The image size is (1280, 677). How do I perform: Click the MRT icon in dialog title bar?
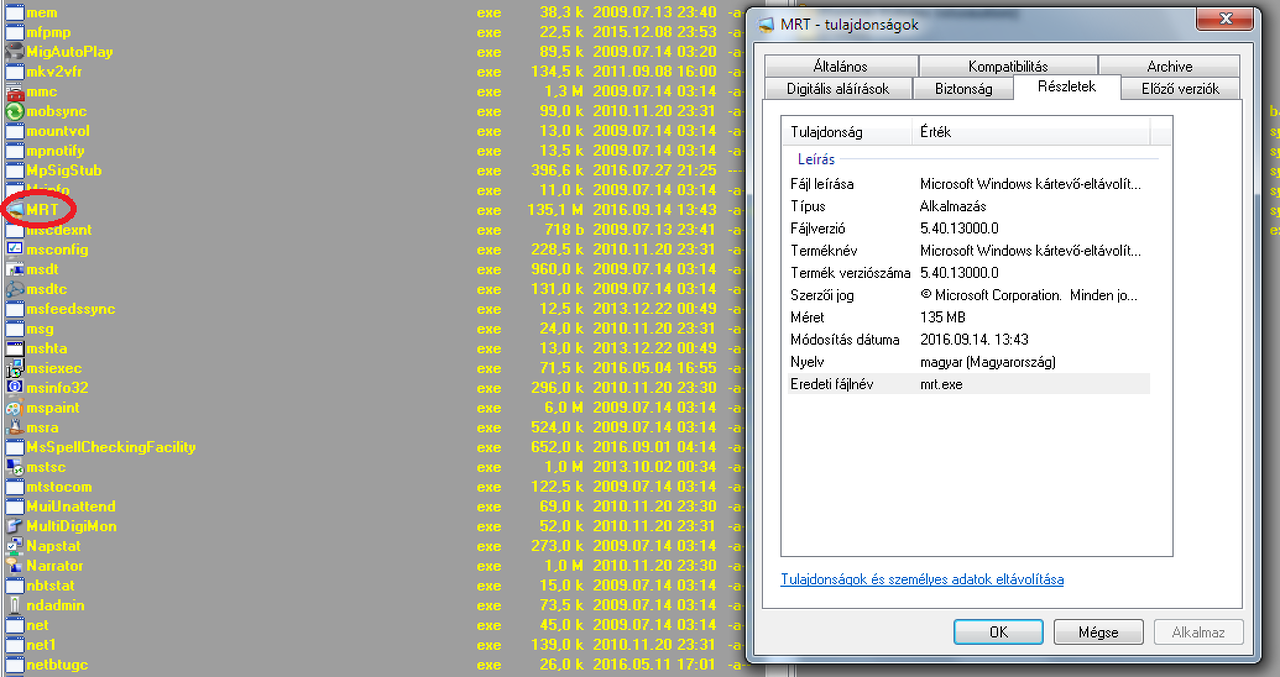tap(766, 24)
